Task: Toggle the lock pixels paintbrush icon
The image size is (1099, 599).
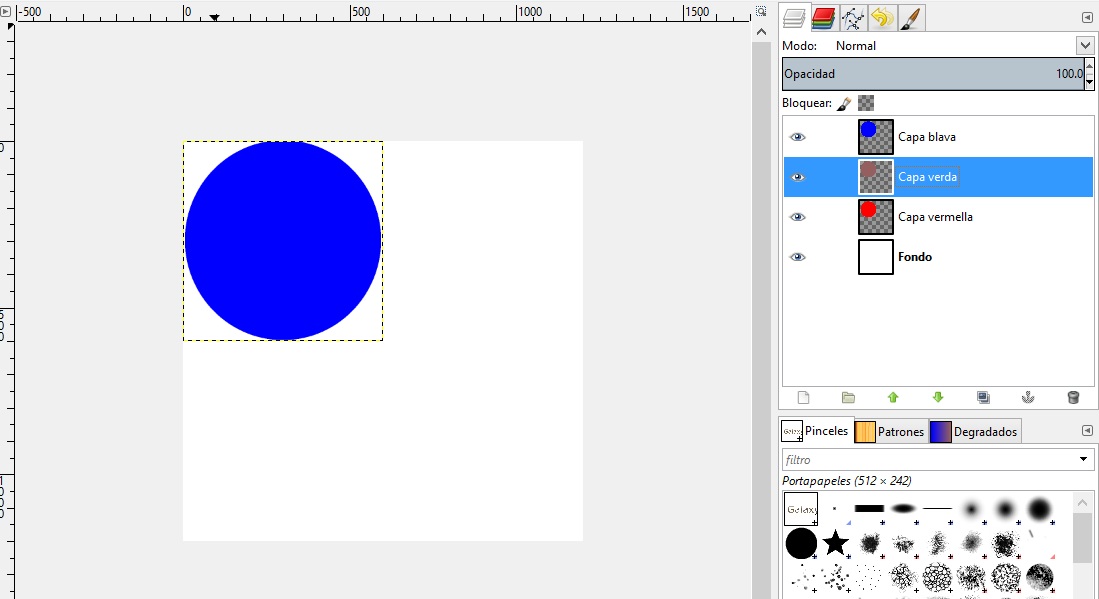Action: tap(844, 103)
